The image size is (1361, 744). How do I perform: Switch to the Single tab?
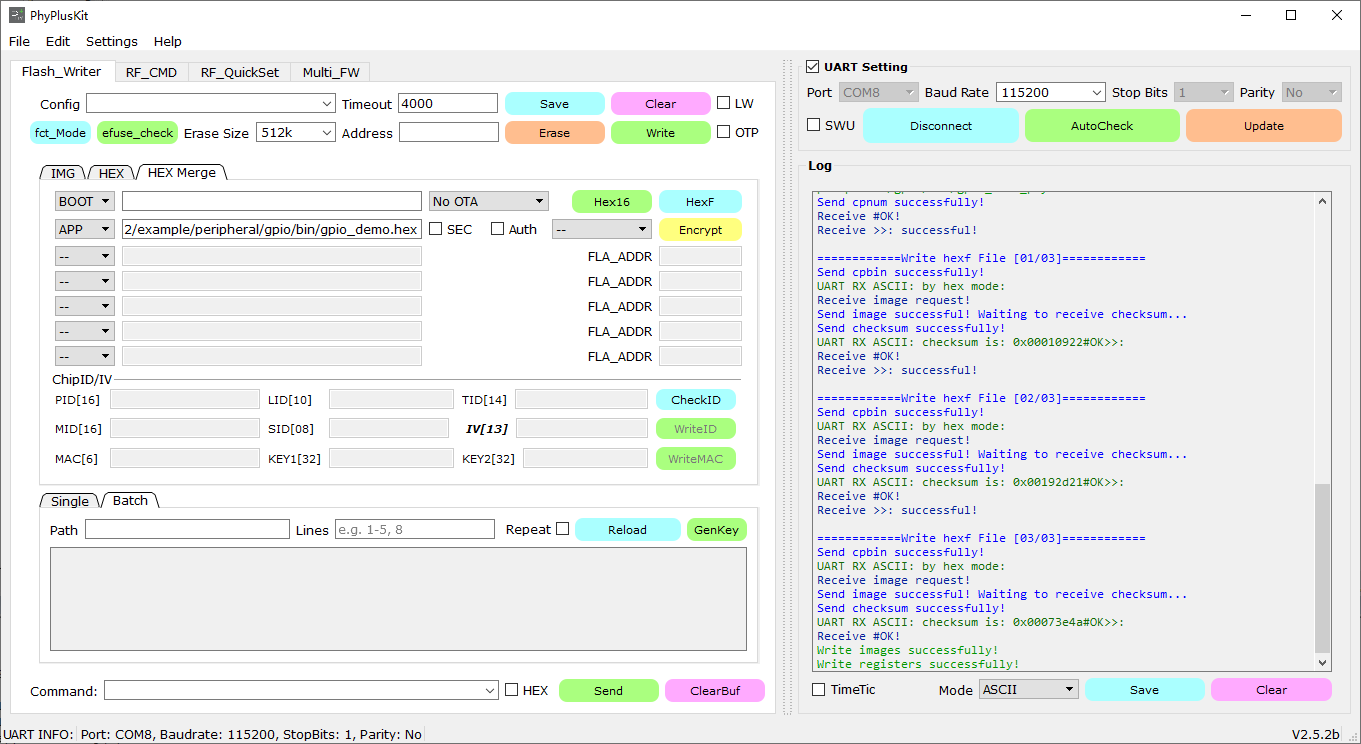70,501
